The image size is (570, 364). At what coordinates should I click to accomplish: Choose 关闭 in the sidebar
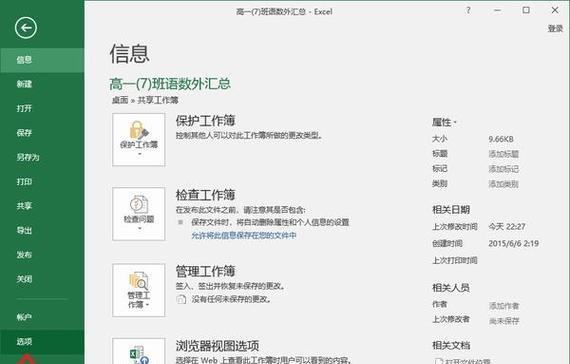[x=42, y=279]
